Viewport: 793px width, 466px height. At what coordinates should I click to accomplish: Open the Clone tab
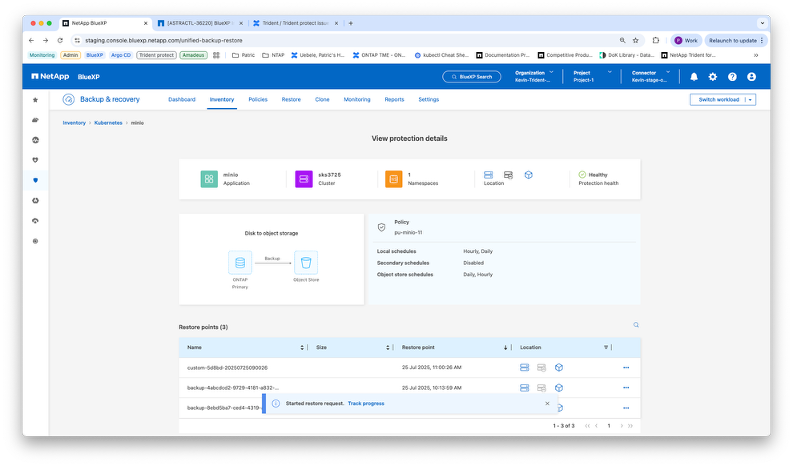coord(322,100)
